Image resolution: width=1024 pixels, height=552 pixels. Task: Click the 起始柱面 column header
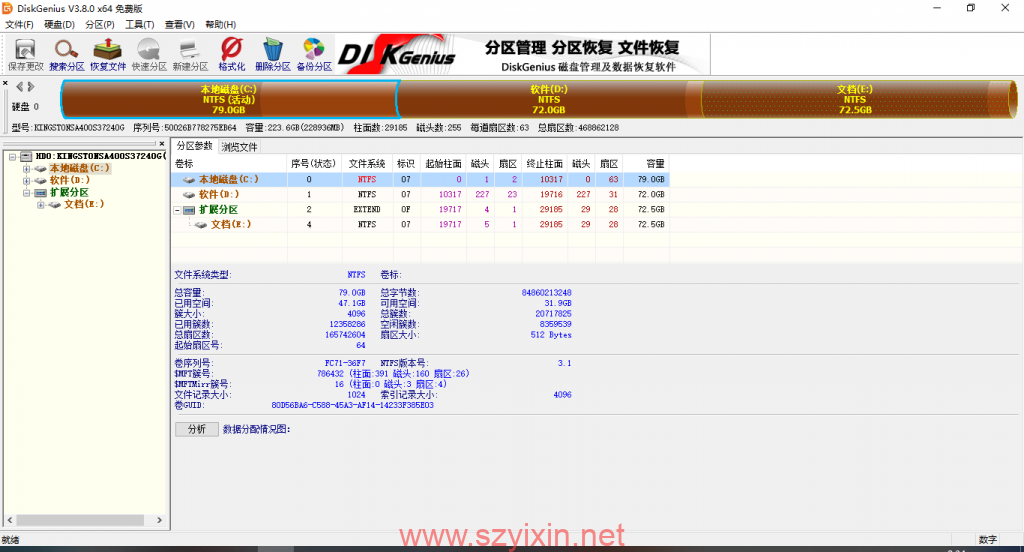pos(443,163)
